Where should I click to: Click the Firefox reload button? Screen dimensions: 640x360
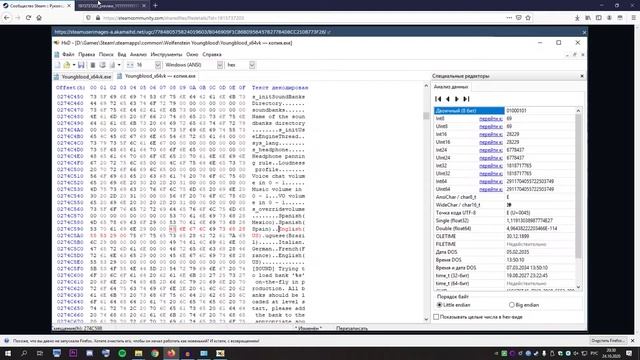(x=28, y=18)
